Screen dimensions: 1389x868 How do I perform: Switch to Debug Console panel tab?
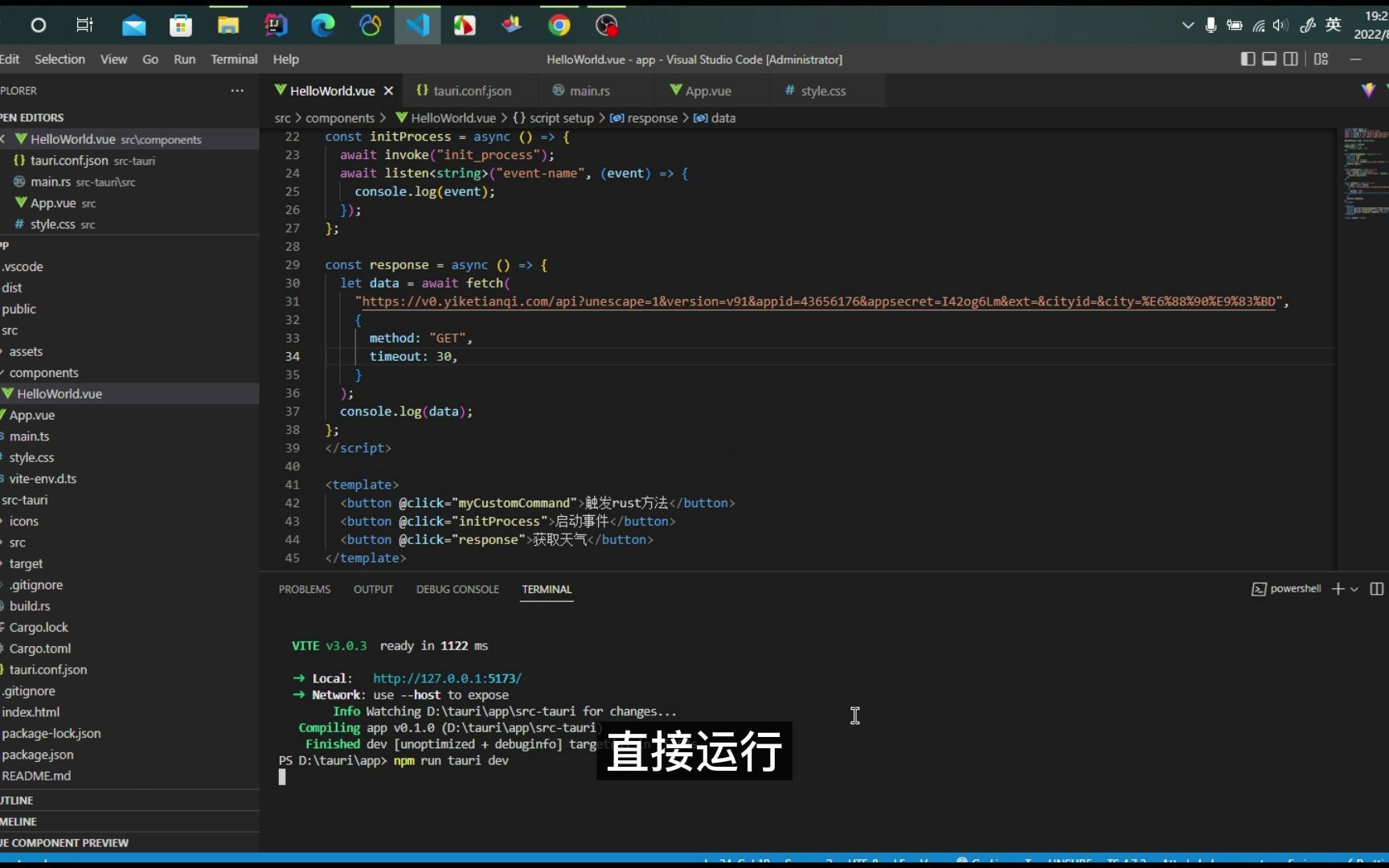pyautogui.click(x=457, y=589)
